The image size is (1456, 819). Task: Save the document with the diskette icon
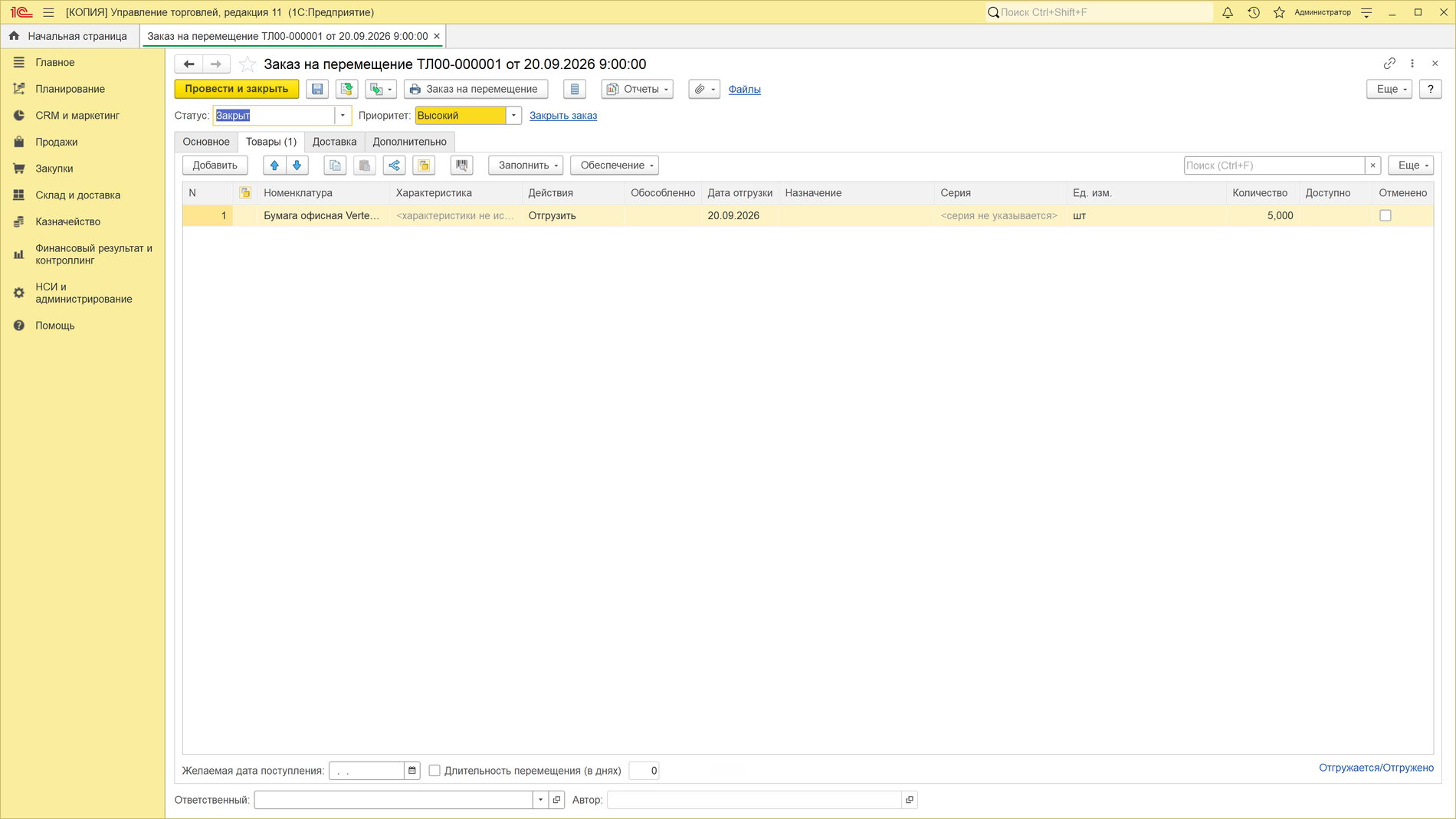click(x=317, y=89)
